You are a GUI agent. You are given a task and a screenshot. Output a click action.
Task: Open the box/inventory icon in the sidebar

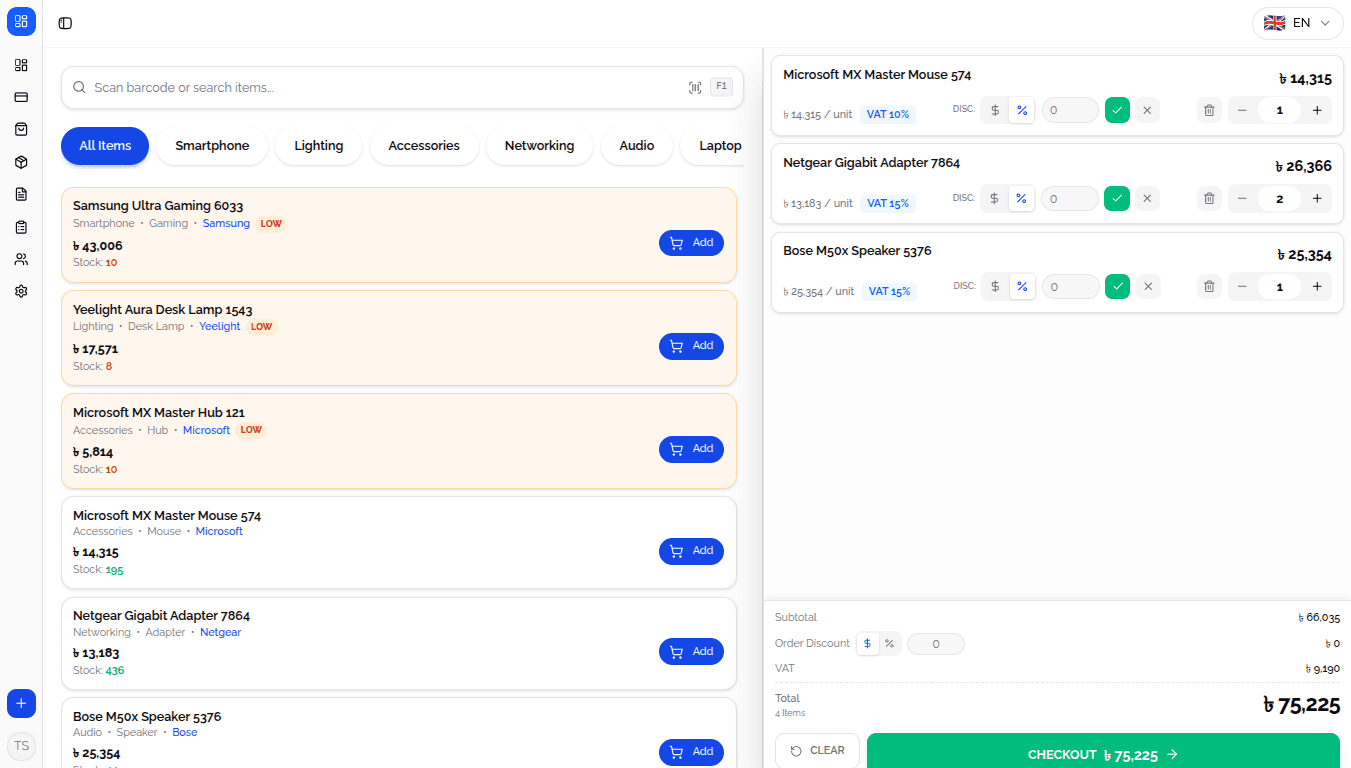click(x=21, y=162)
